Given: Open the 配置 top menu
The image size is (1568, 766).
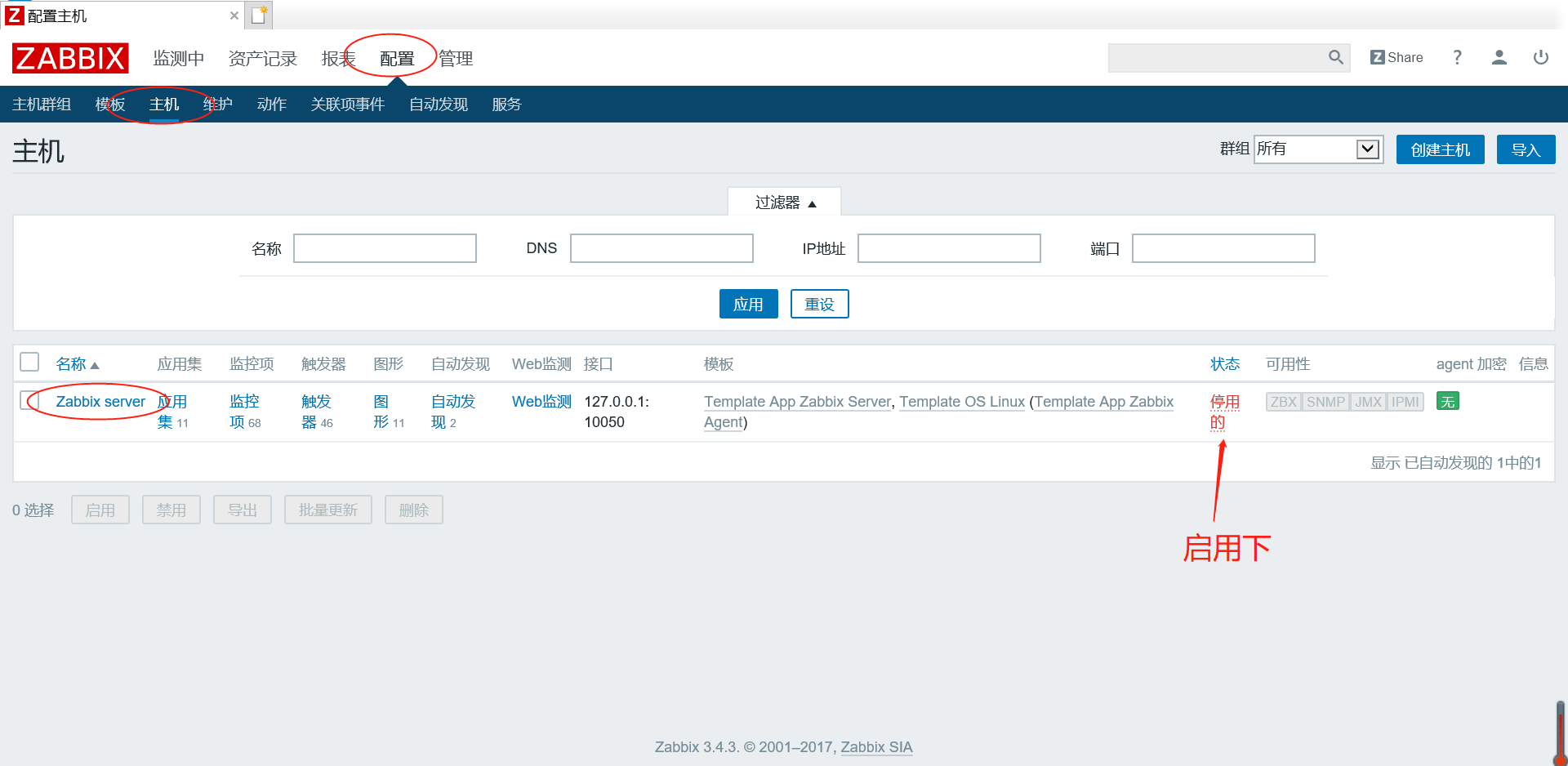Looking at the screenshot, I should pyautogui.click(x=397, y=58).
